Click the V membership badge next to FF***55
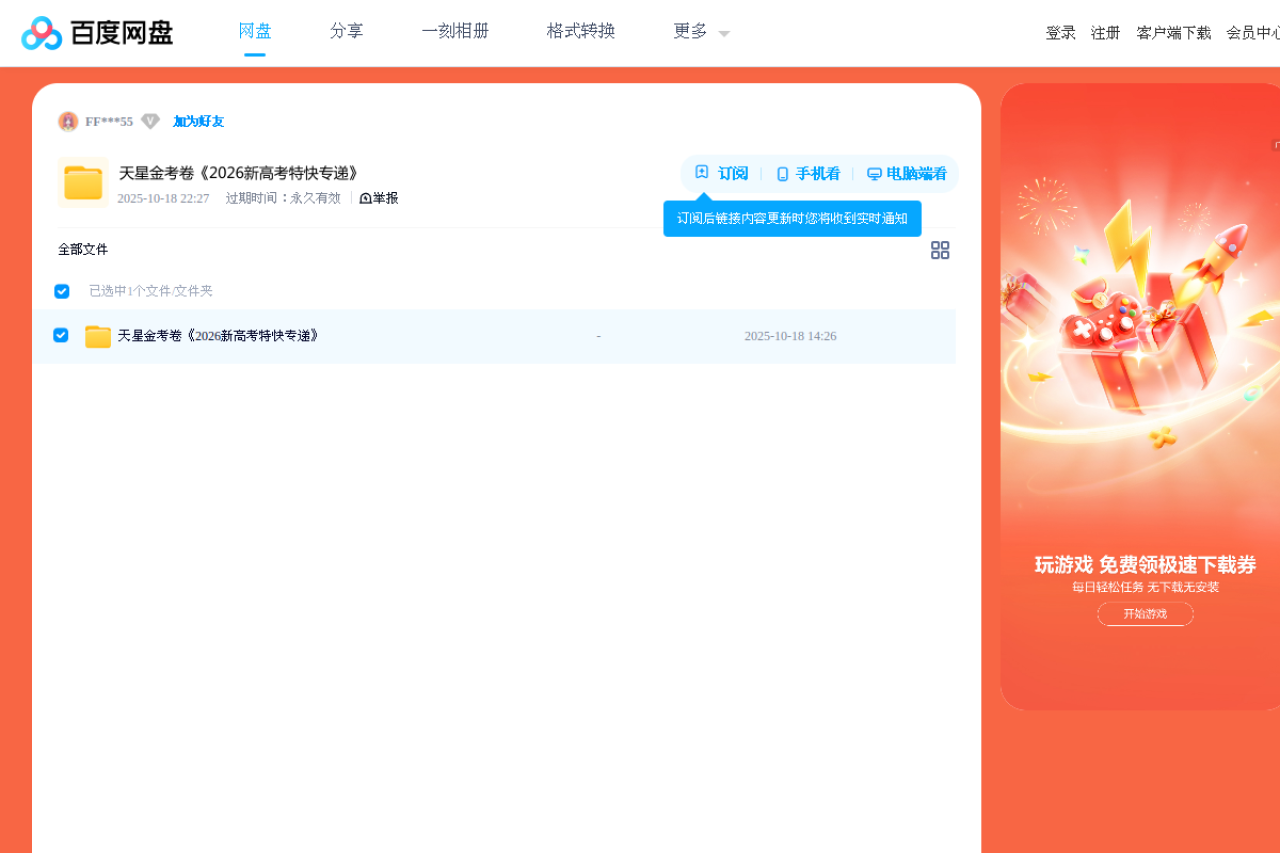Screen dimensions: 1280x853 [150, 121]
